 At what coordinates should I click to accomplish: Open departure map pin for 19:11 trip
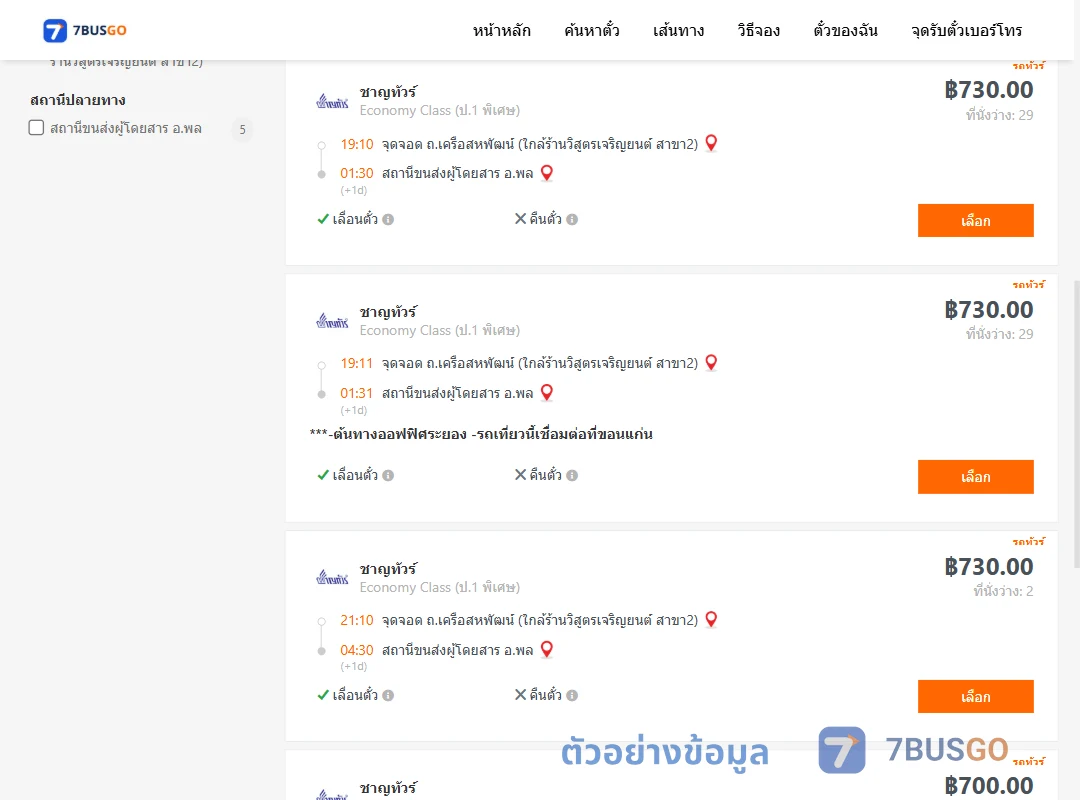pos(712,362)
